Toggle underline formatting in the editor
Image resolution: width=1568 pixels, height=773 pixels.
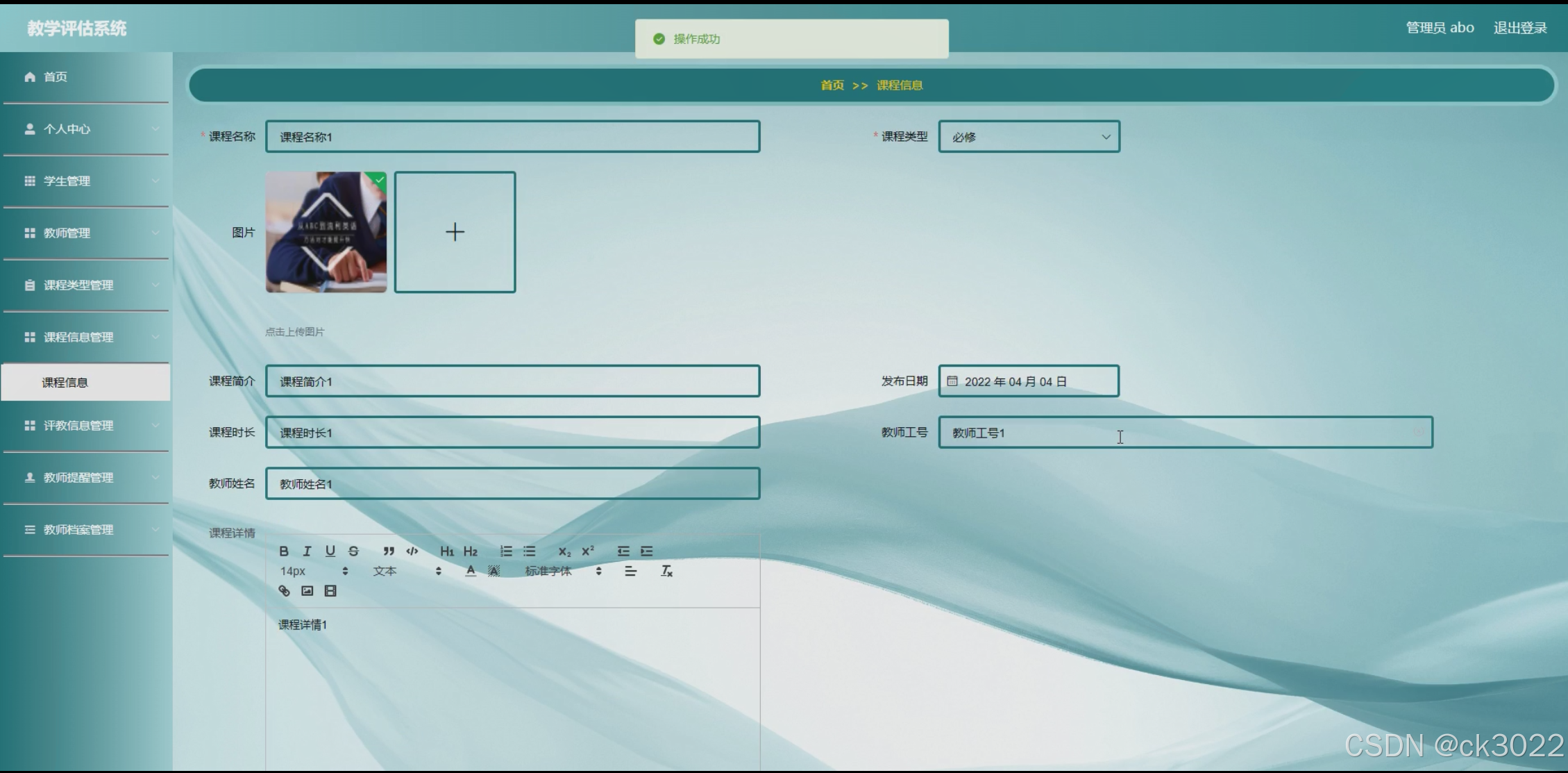coord(330,551)
